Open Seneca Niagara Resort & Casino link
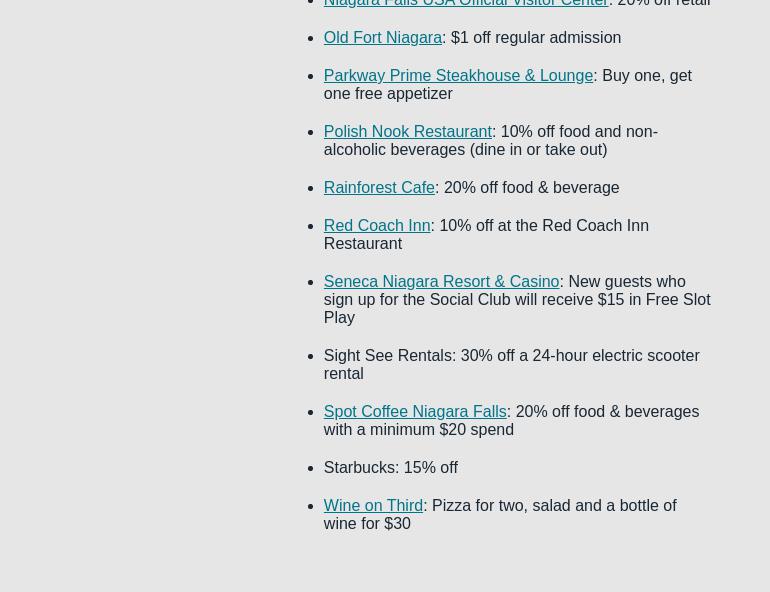The image size is (770, 592). [440, 282]
